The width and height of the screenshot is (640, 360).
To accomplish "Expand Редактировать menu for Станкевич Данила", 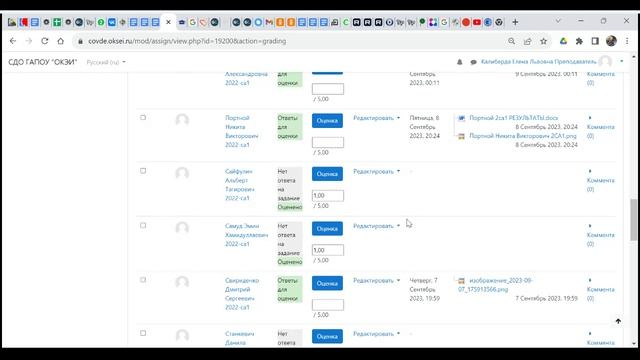I will tap(376, 334).
